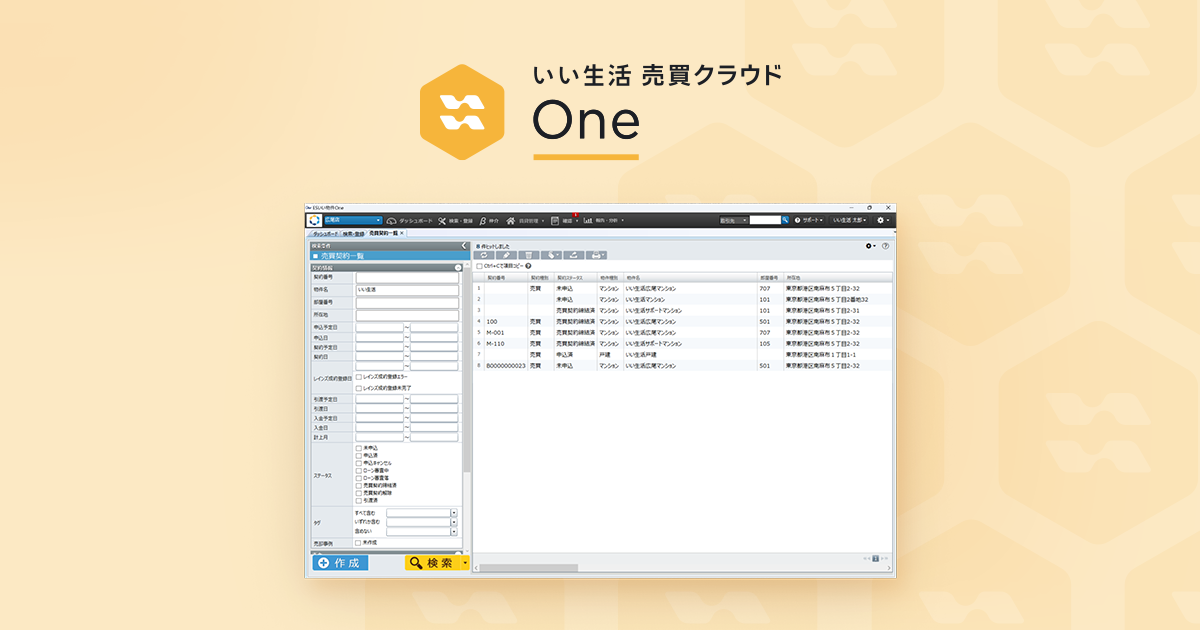
Task: Click the trash delete icon in toolbar
Action: [x=529, y=255]
